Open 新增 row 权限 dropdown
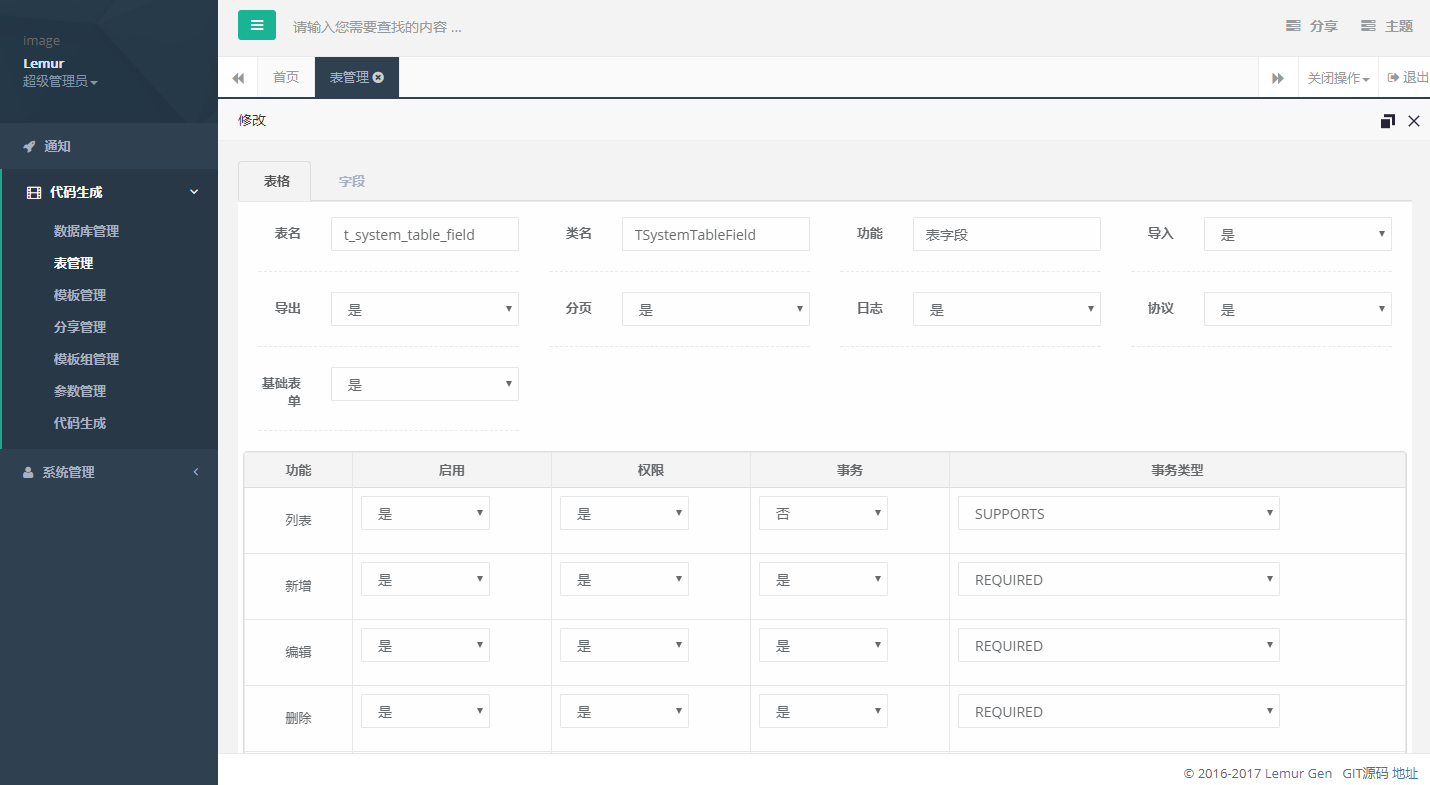Image resolution: width=1430 pixels, height=785 pixels. 624,579
